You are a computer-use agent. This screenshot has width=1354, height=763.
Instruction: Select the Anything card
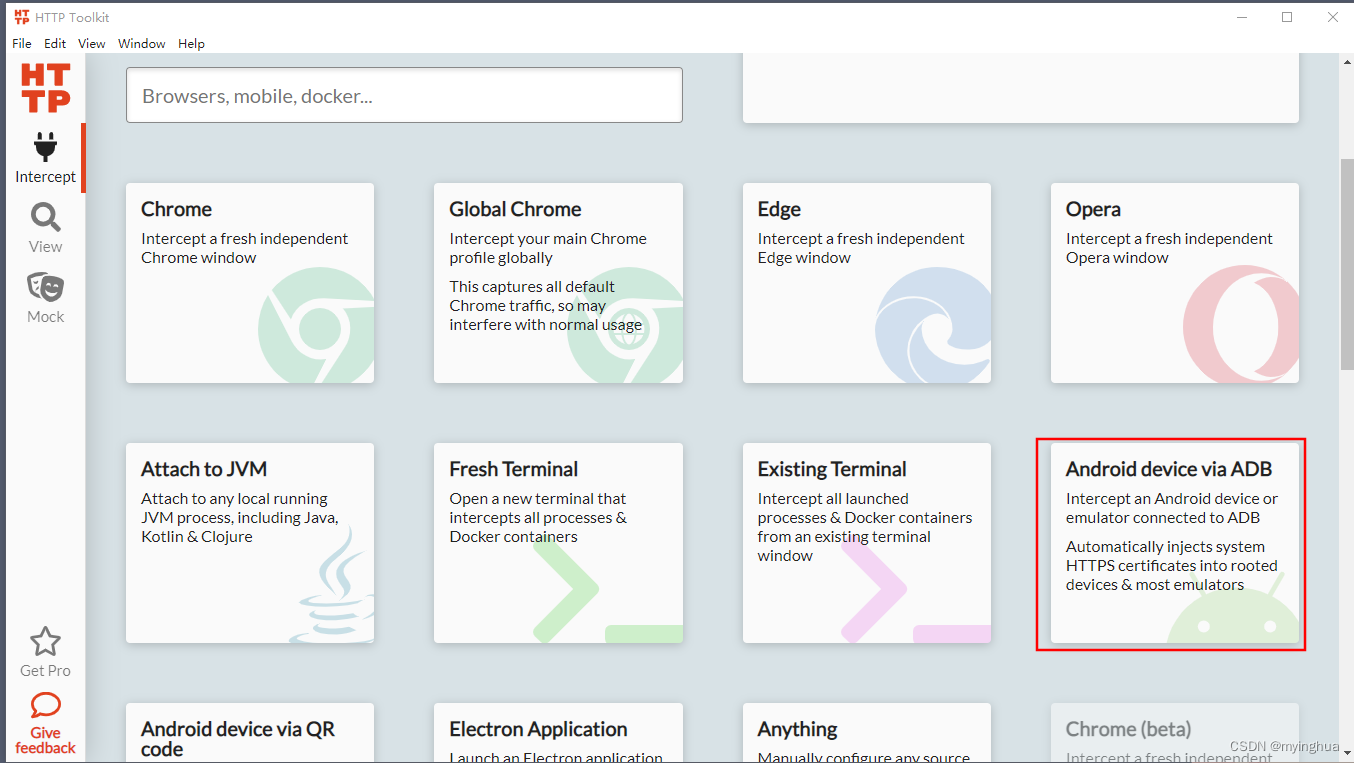coord(867,733)
